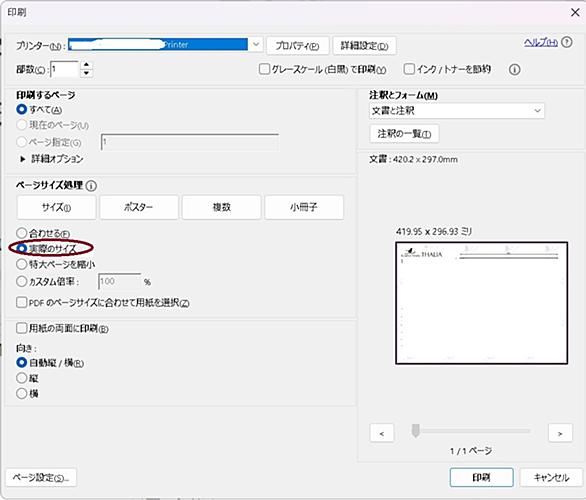
Task: Switch to the ポスター page sizing tab
Action: click(139, 207)
